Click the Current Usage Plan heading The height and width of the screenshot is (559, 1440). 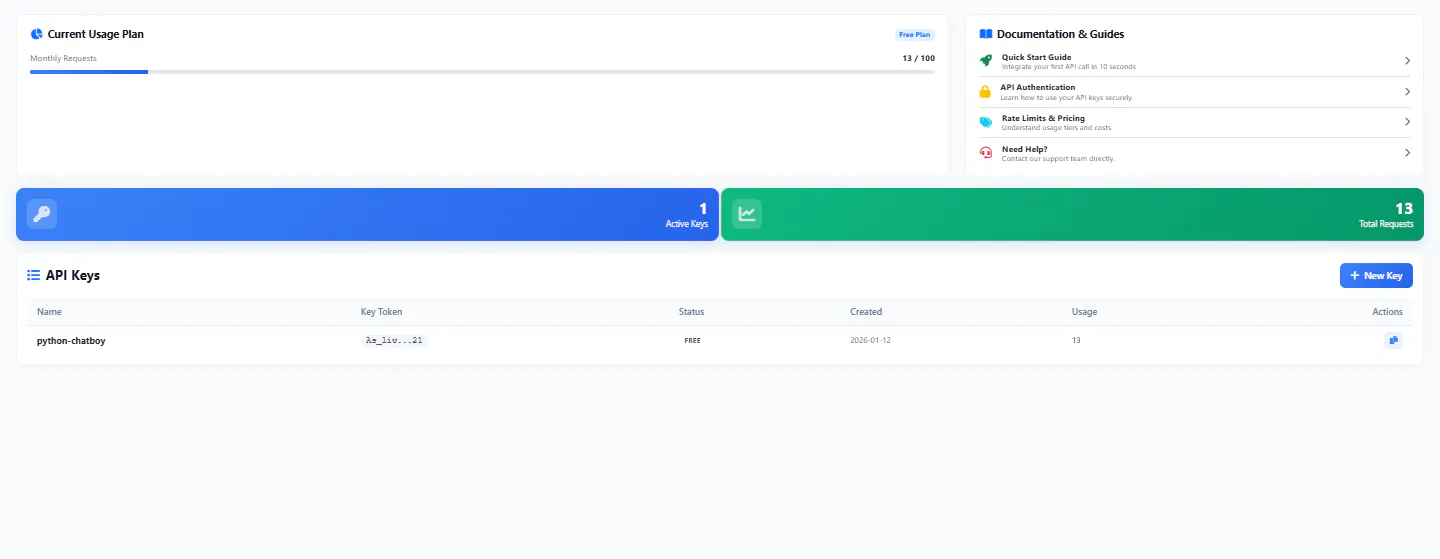coord(96,34)
